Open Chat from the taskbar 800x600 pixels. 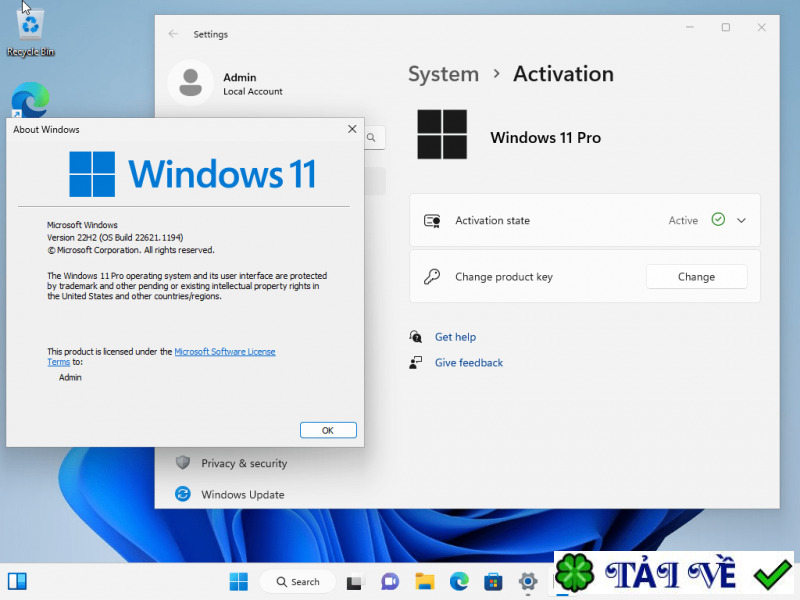(x=390, y=581)
